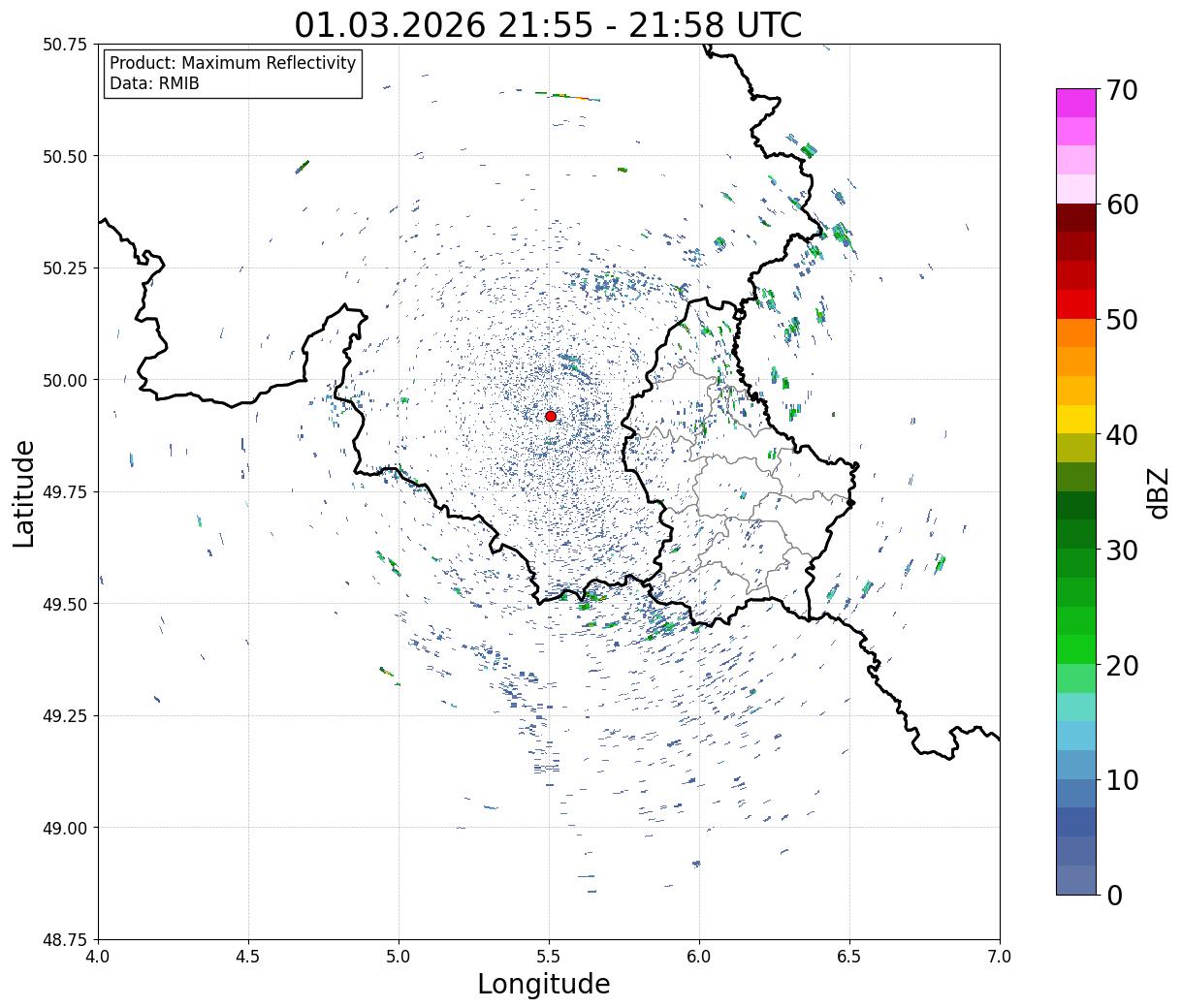Viewport: 1182px width, 1008px height.
Task: Click the latitude tick label 49.75
Action: coord(64,492)
